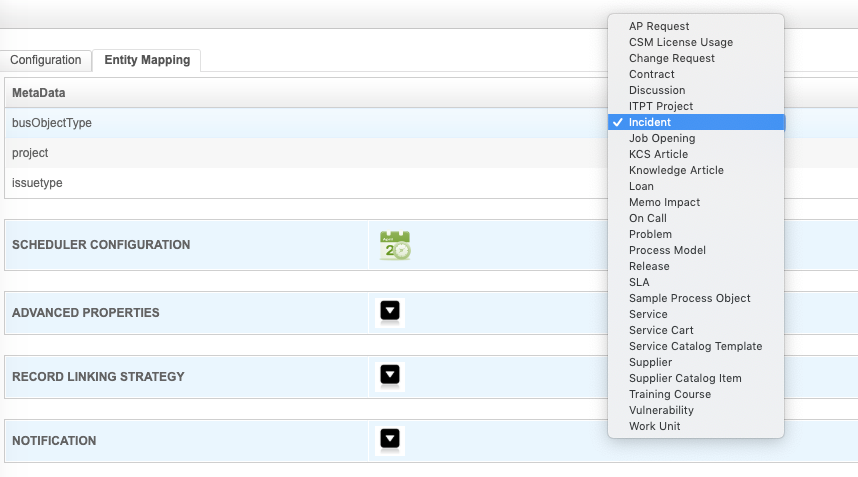
Task: Select Training Course in the list
Action: coord(696,394)
